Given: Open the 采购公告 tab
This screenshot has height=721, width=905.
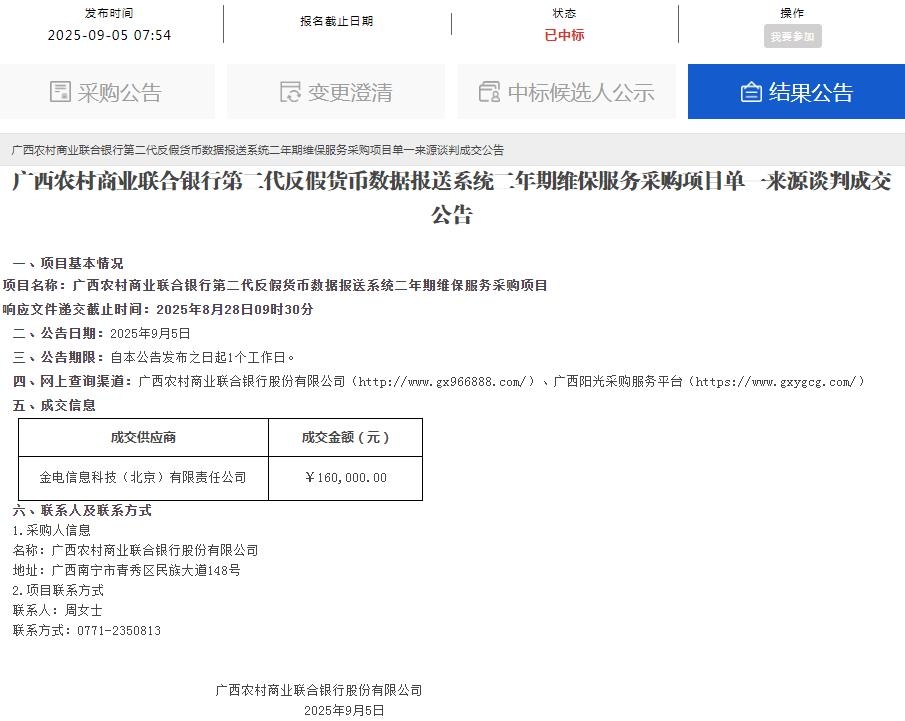Looking at the screenshot, I should point(107,92).
